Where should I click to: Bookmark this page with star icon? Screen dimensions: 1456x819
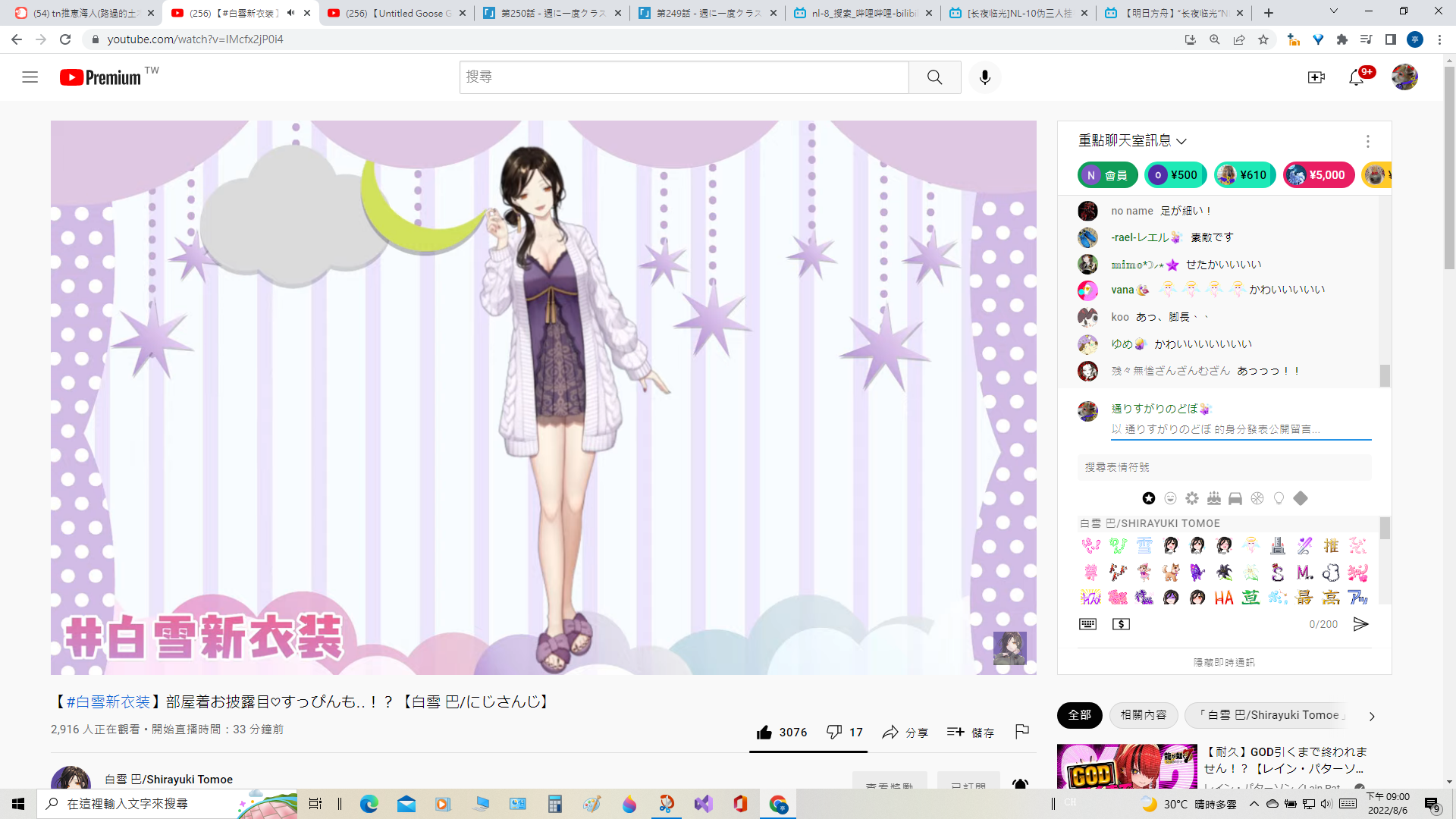click(1263, 39)
